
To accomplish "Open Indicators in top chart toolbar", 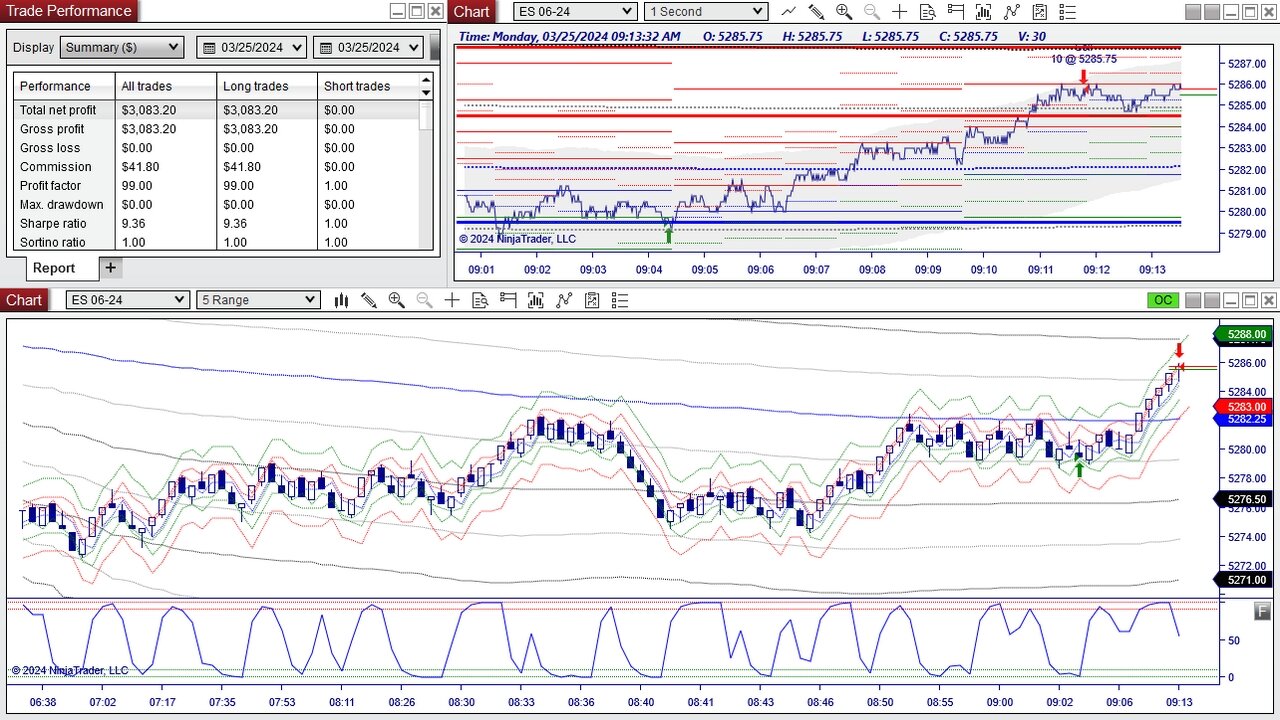I will (1013, 12).
